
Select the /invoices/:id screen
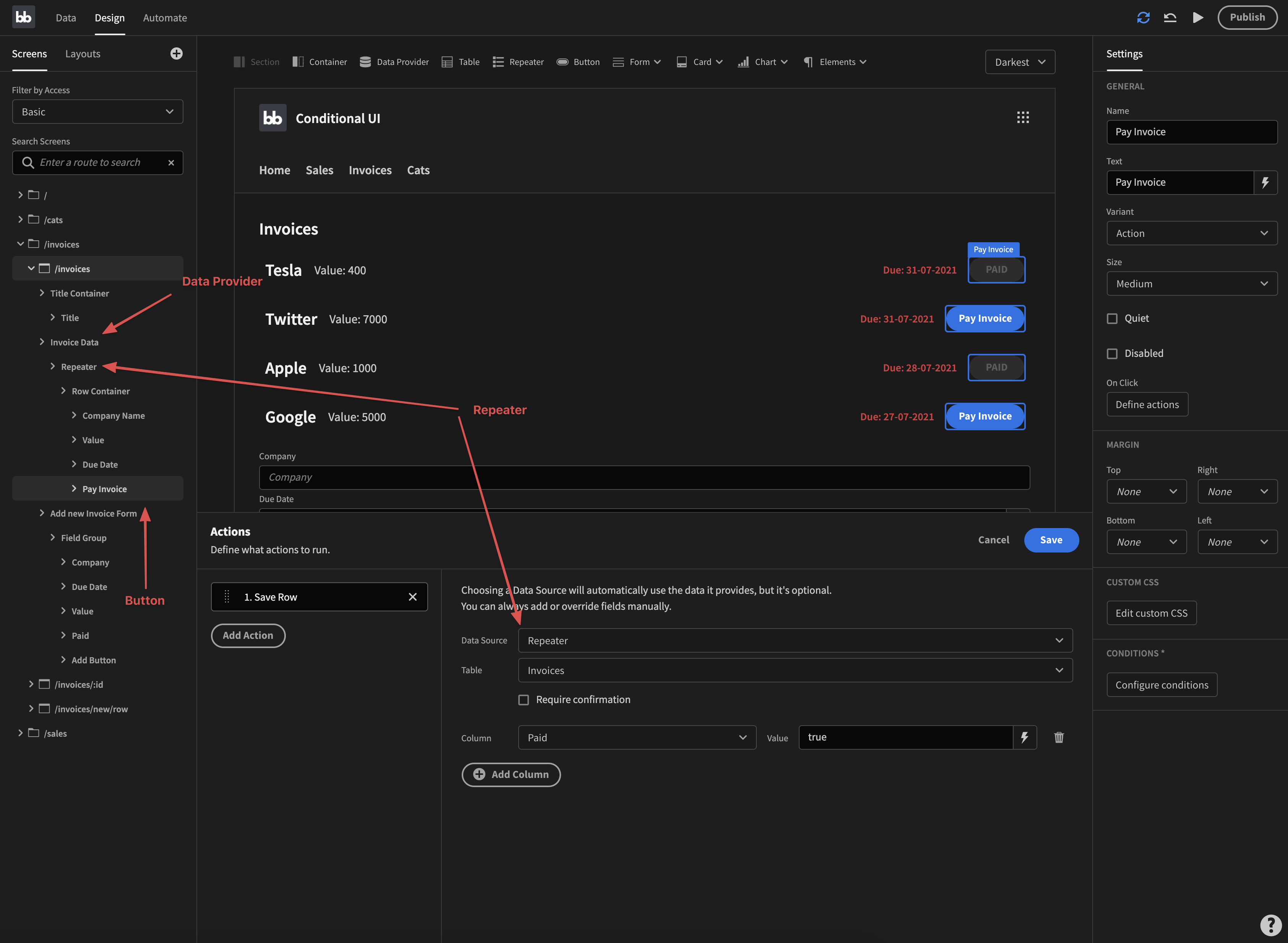coord(79,684)
